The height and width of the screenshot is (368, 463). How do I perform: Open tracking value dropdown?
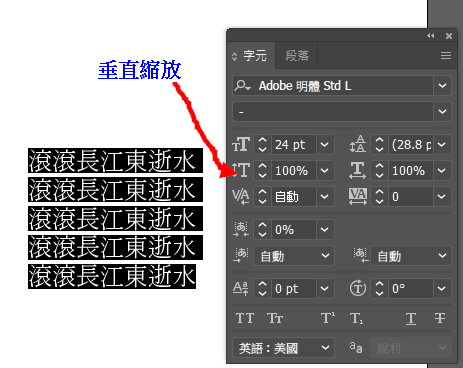442,197
